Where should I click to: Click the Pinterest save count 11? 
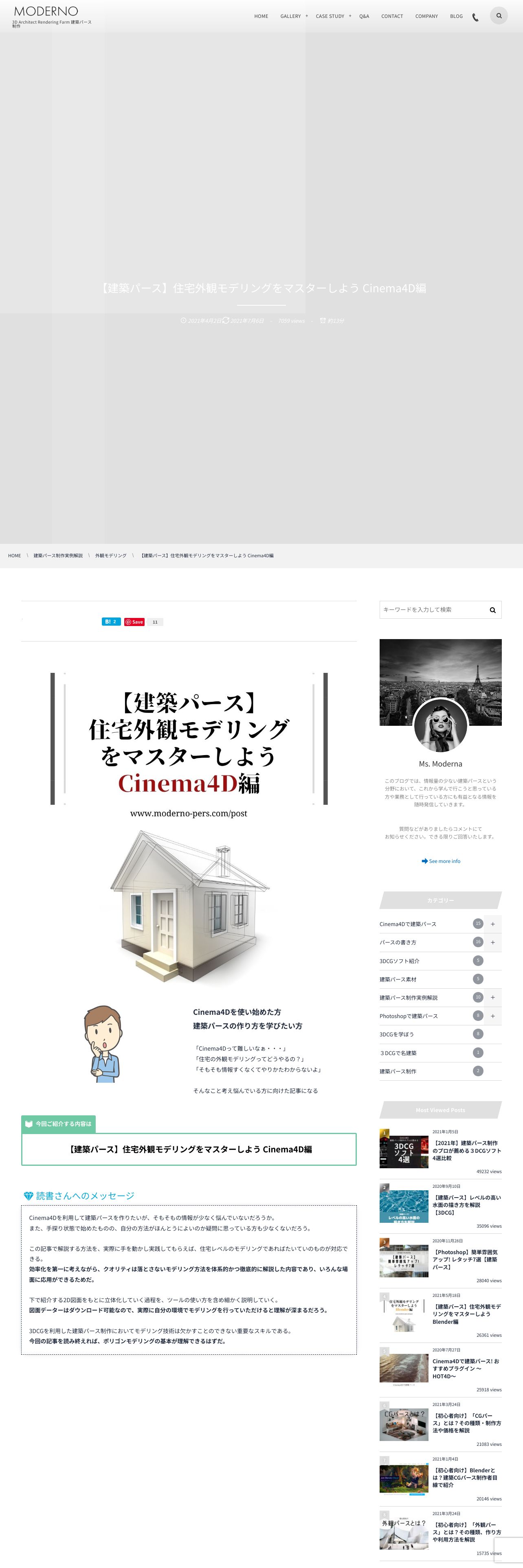tap(155, 622)
